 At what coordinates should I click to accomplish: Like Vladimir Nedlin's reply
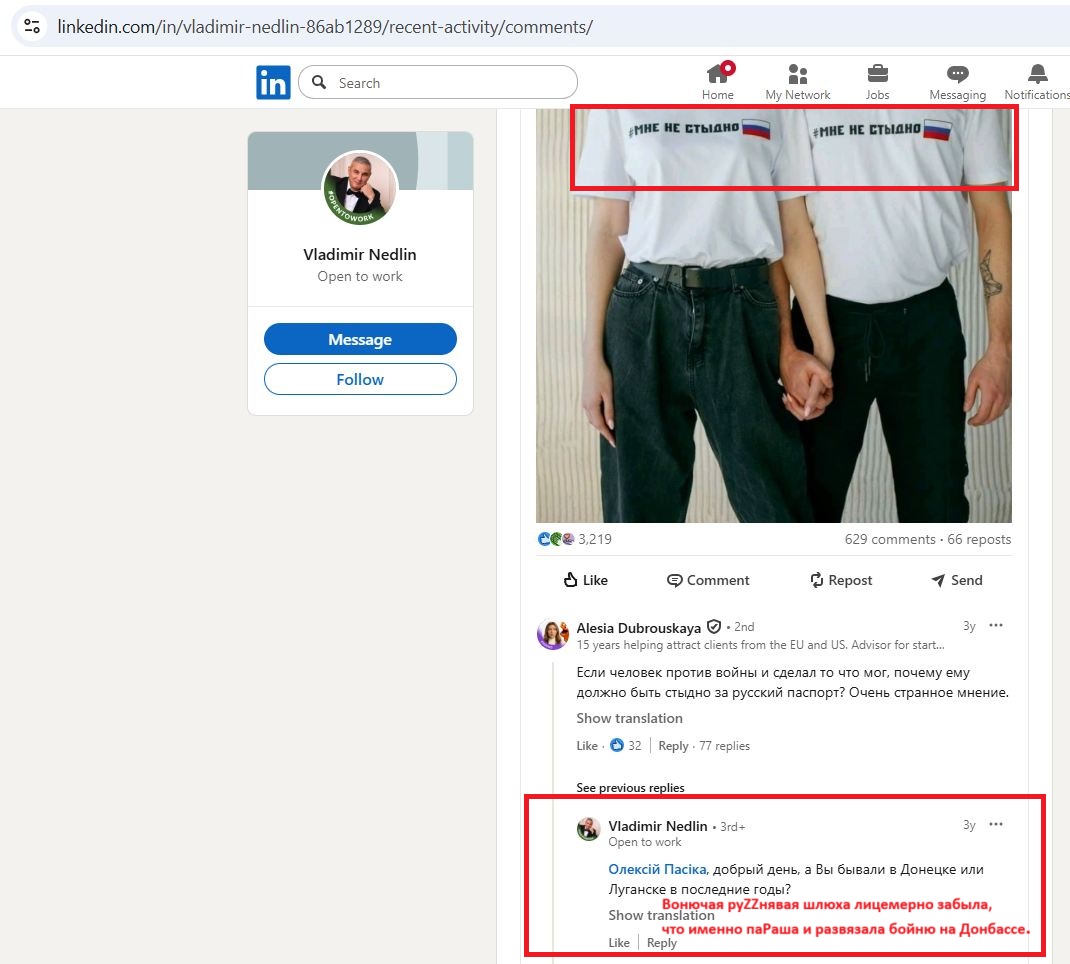[x=619, y=942]
